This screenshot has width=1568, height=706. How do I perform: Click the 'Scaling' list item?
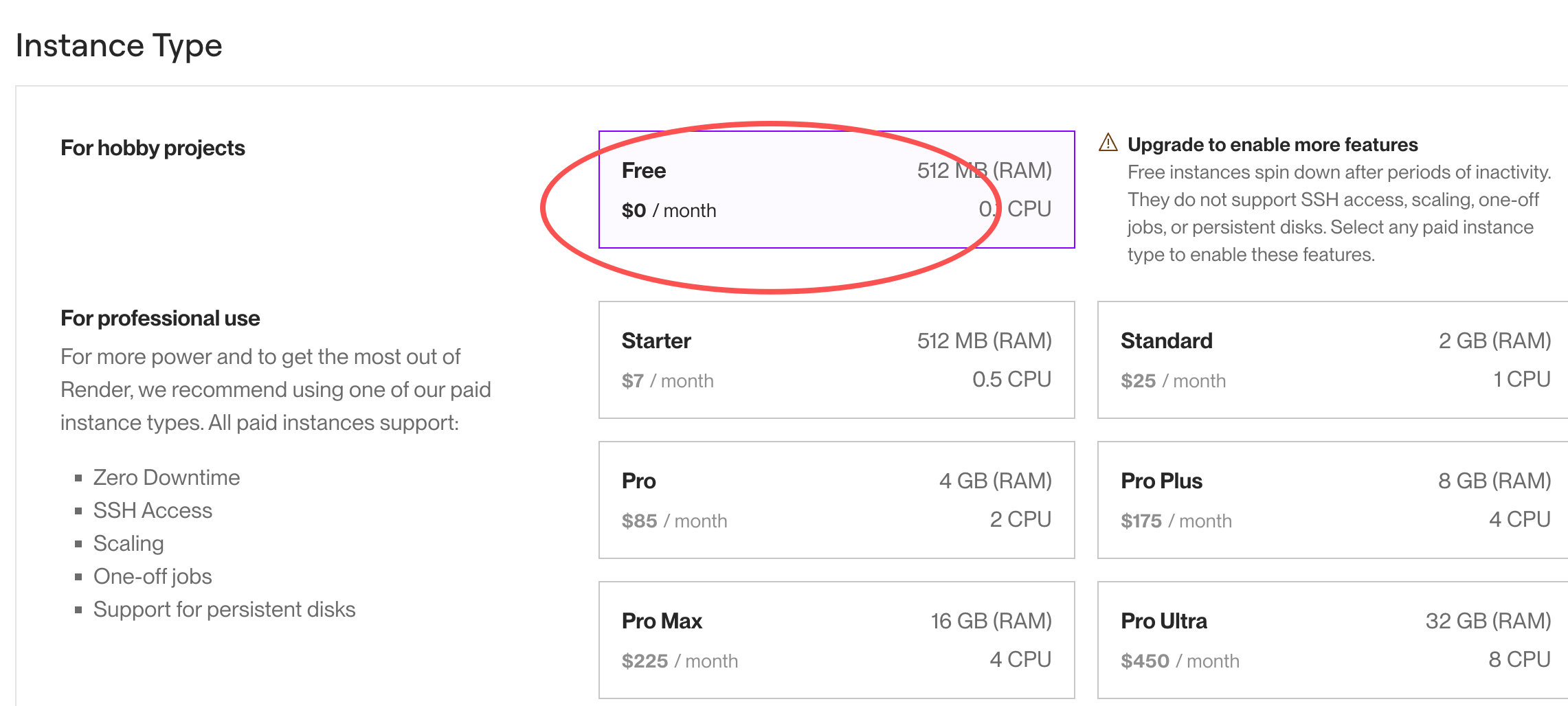[x=128, y=544]
